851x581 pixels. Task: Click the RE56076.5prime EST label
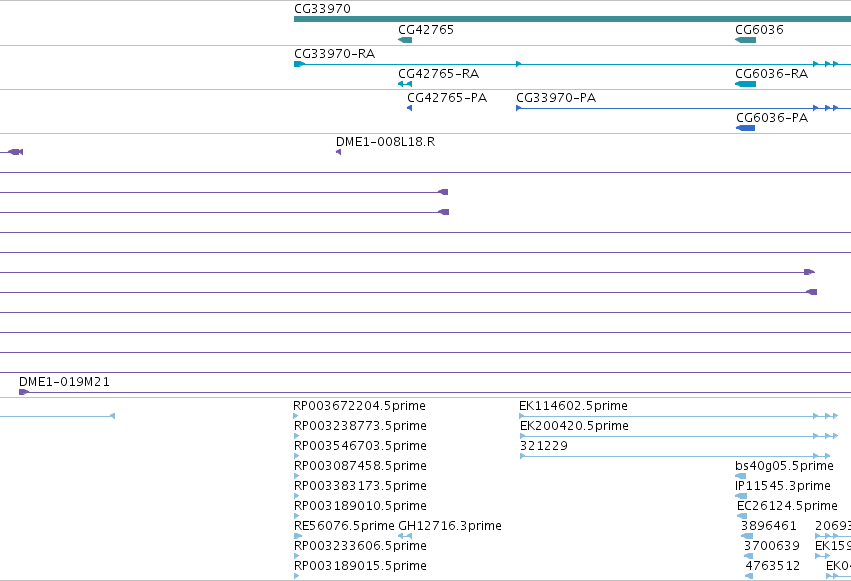click(344, 526)
